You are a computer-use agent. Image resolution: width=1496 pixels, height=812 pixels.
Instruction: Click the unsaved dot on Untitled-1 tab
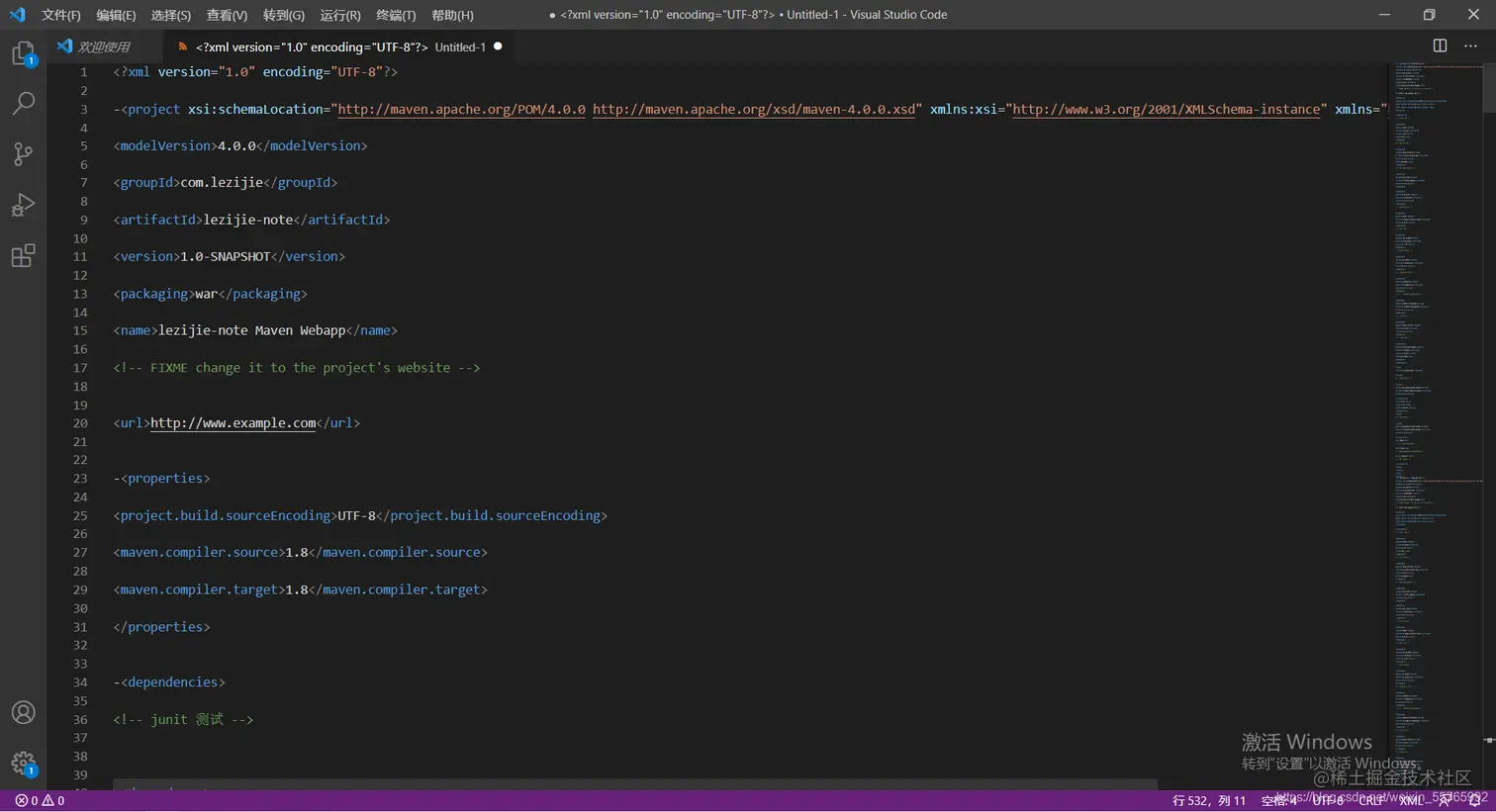pos(498,46)
